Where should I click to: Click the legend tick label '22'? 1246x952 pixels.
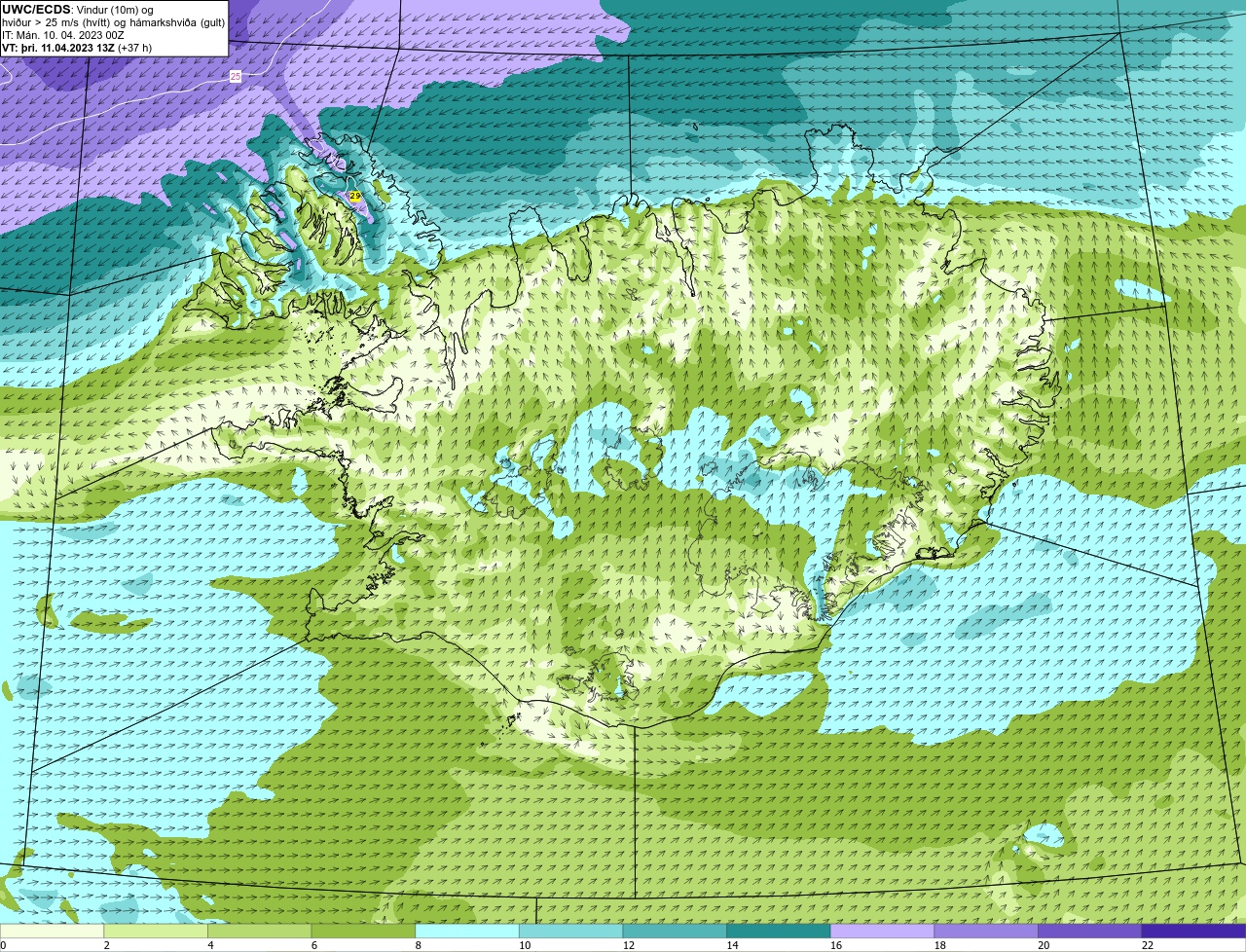pyautogui.click(x=1148, y=945)
